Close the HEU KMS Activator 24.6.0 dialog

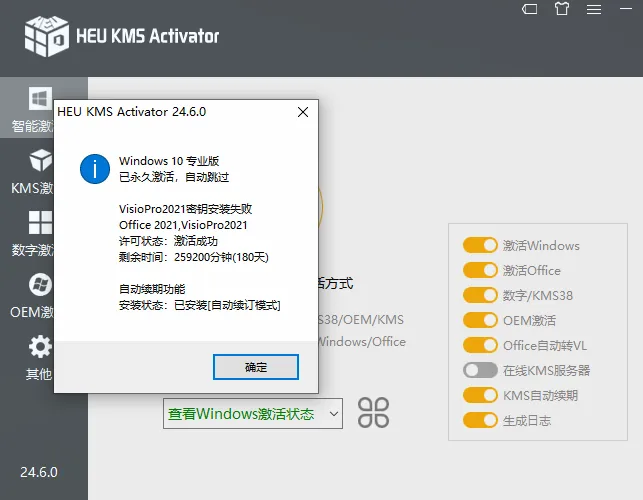pyautogui.click(x=303, y=112)
